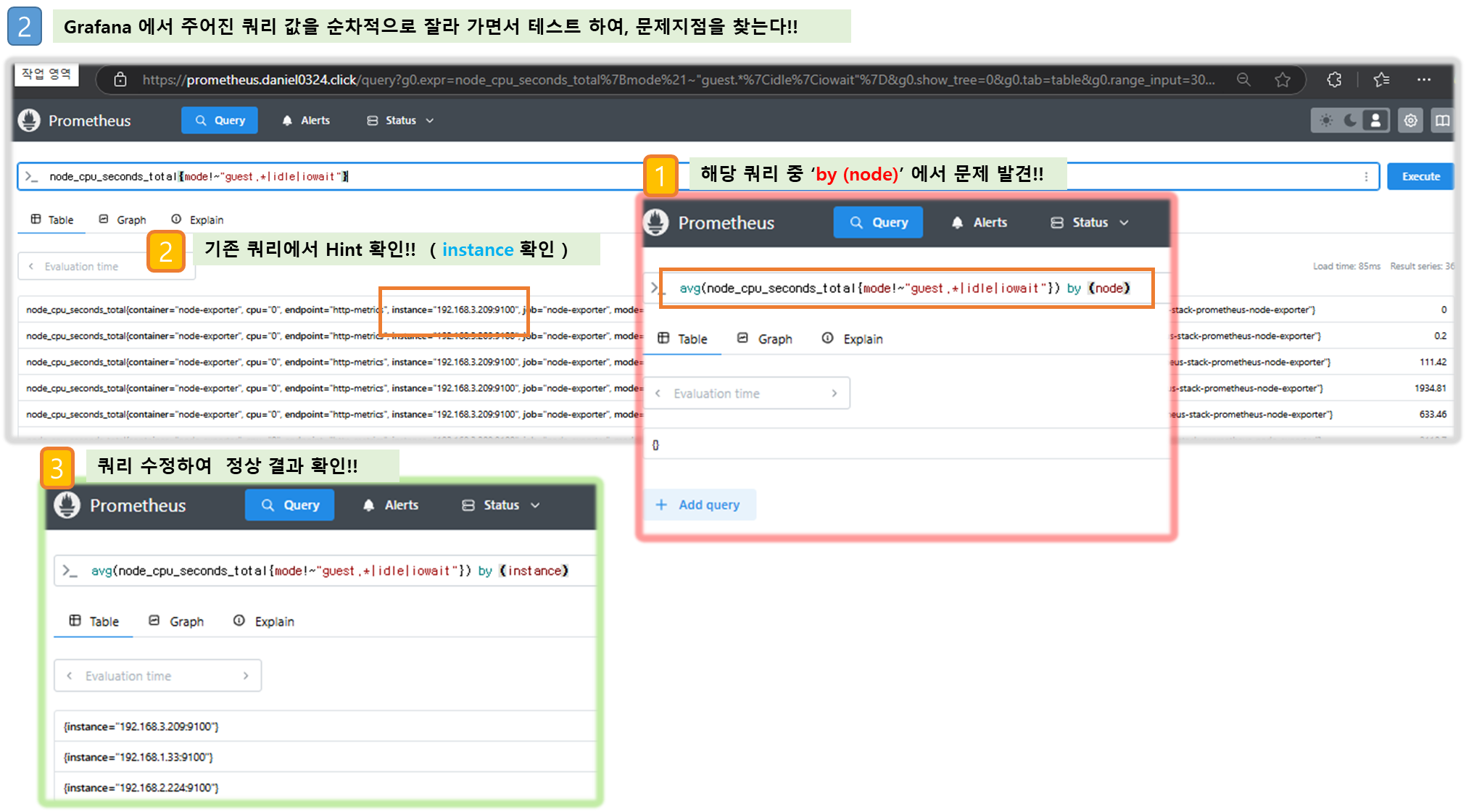Switch to light theme sun toggle

point(1326,120)
